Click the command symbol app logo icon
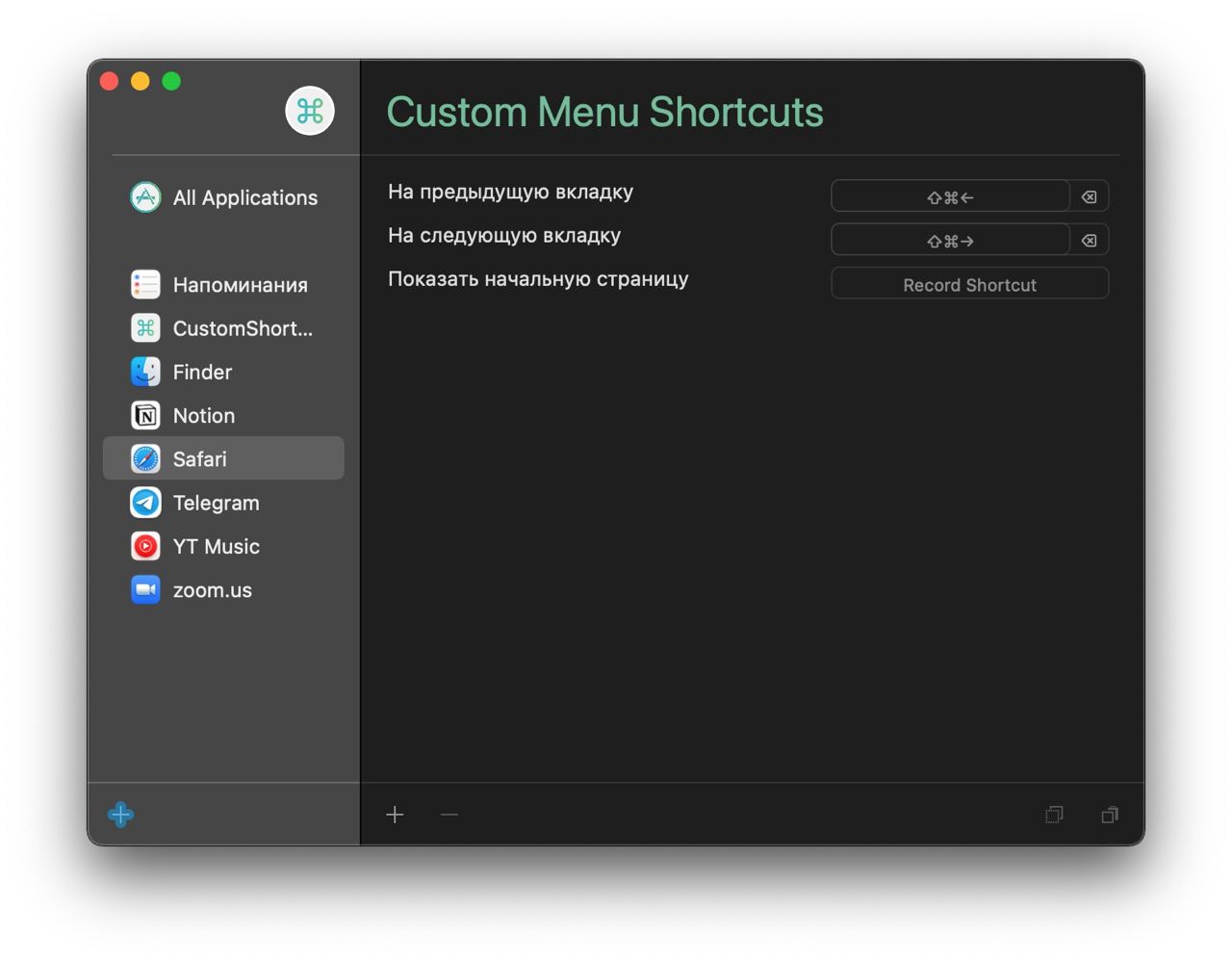The height and width of the screenshot is (961, 1232). point(310,111)
